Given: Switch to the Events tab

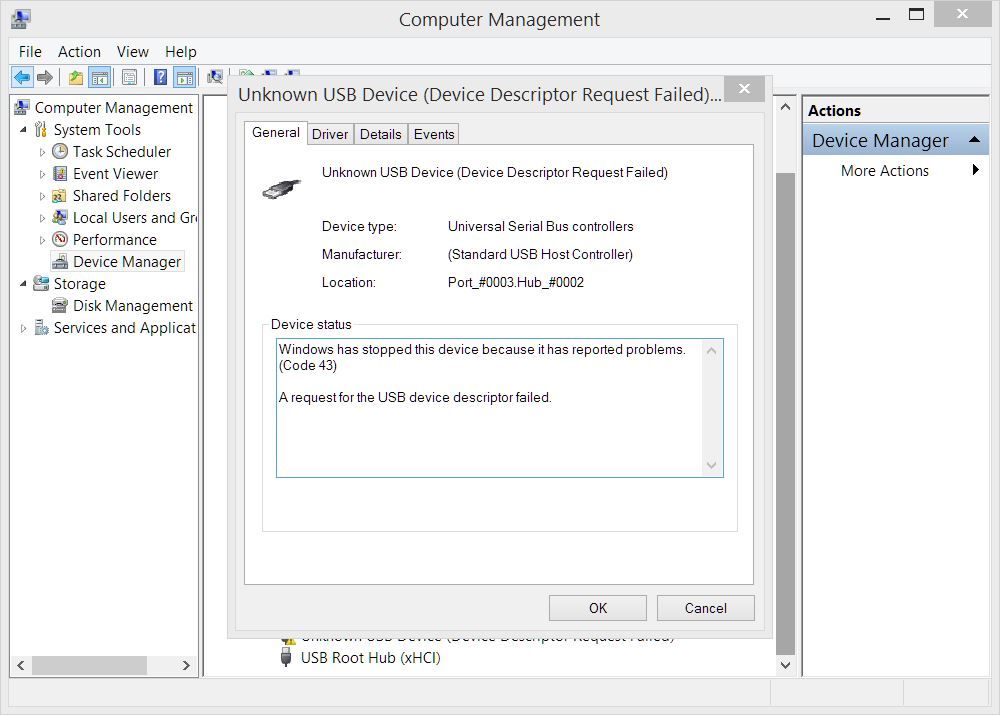Looking at the screenshot, I should click(x=434, y=134).
